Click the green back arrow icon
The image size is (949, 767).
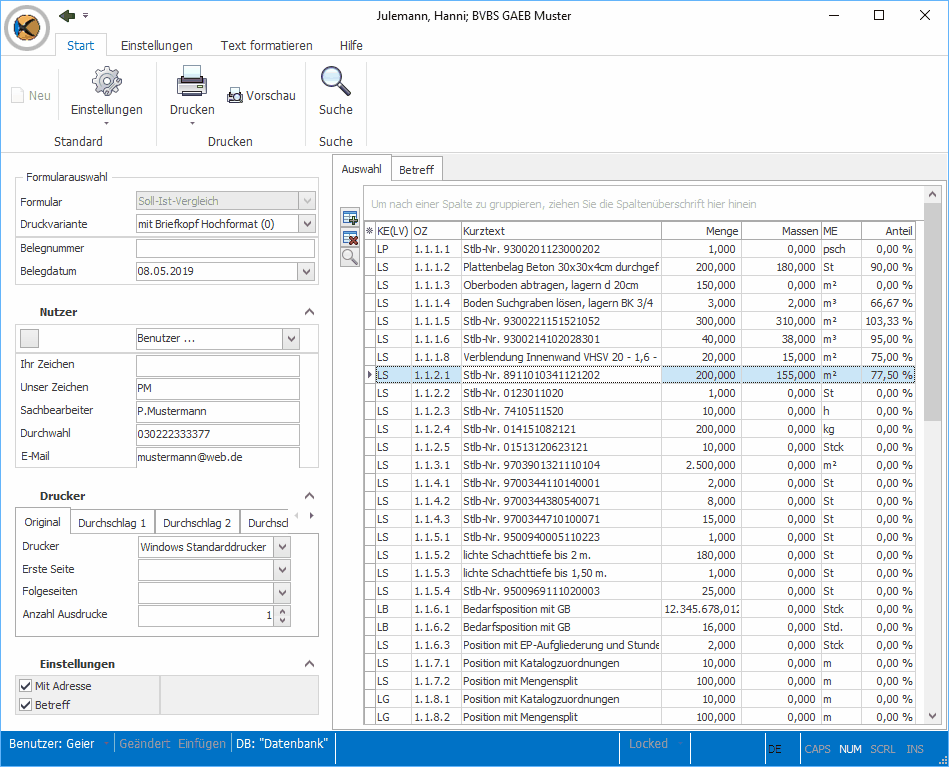[x=67, y=16]
